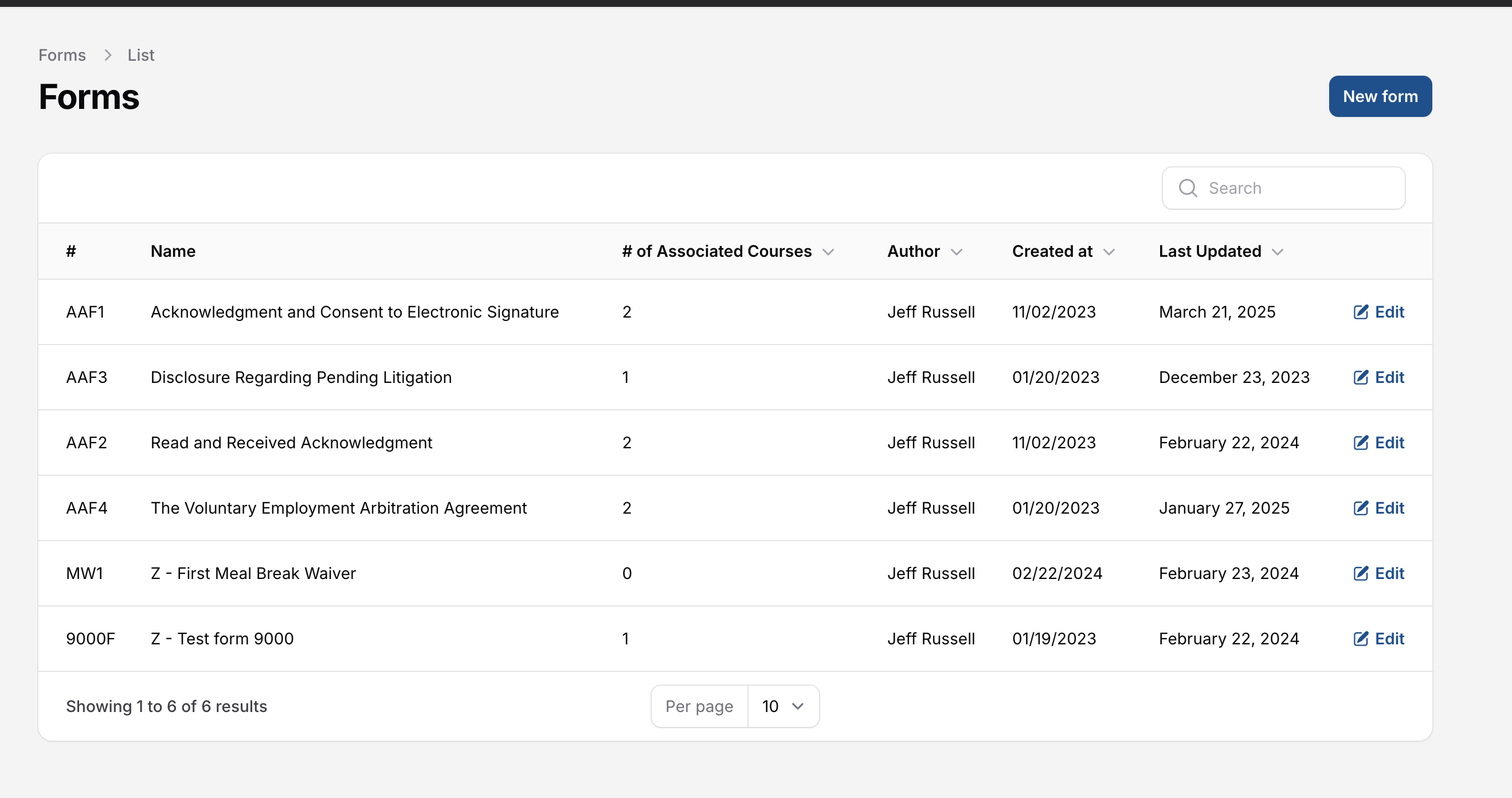Click the New form button
Screen dimensions: 1512x798
(x=1380, y=96)
